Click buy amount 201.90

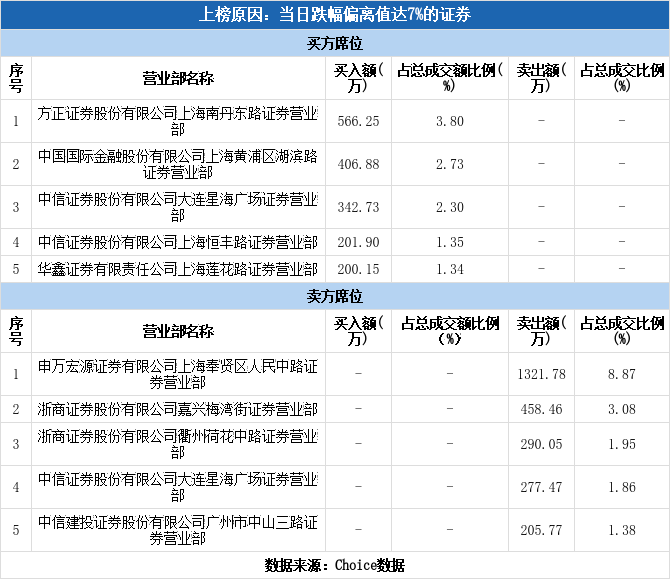pyautogui.click(x=358, y=242)
